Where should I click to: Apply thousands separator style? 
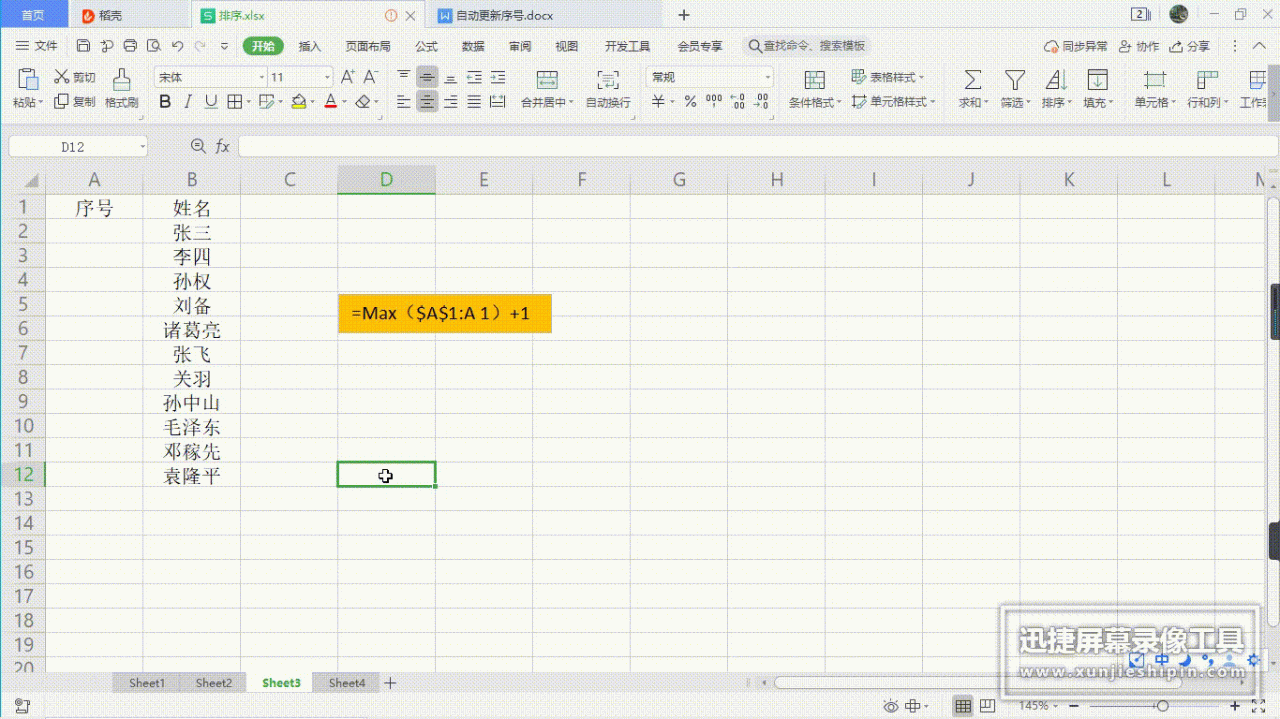714,102
